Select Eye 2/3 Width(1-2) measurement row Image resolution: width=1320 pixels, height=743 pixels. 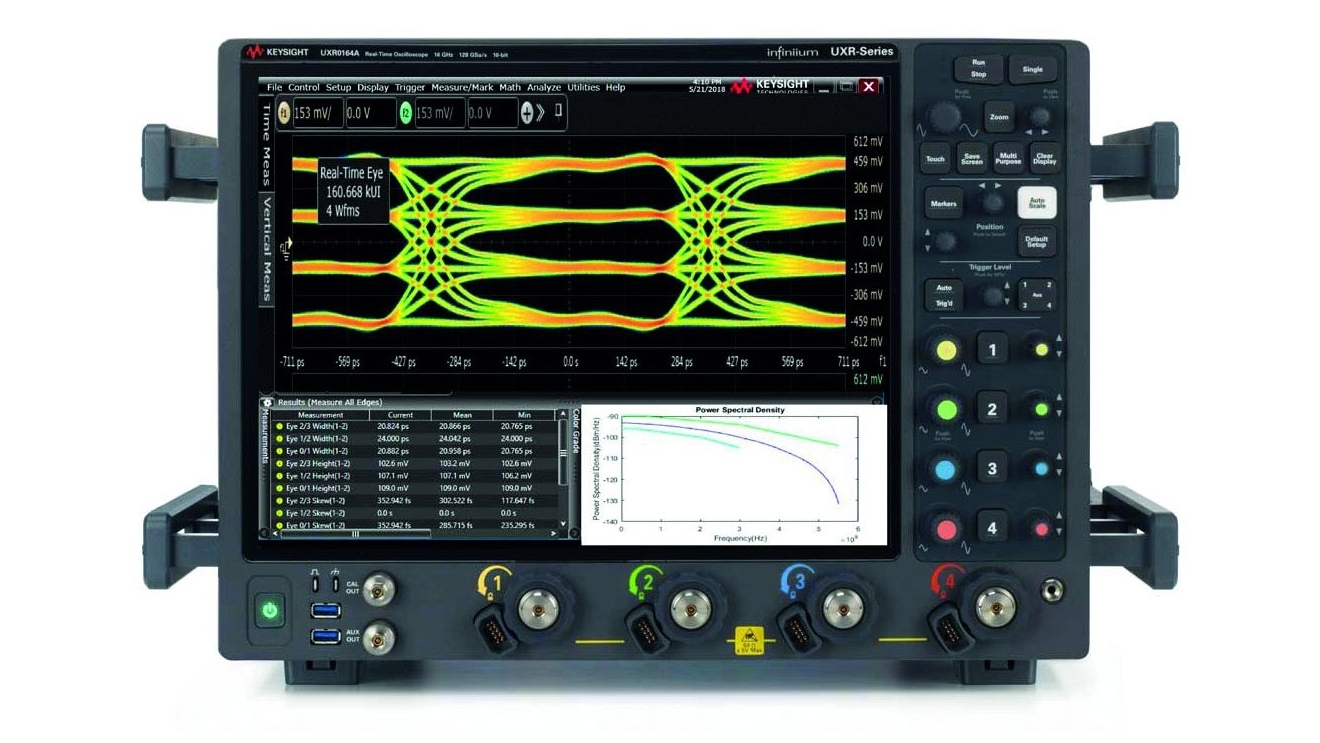click(414, 426)
